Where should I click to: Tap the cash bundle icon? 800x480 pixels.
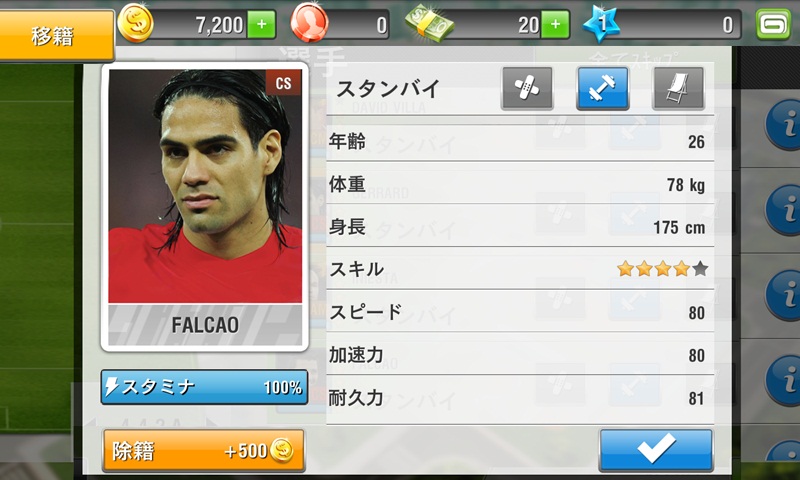pos(429,24)
